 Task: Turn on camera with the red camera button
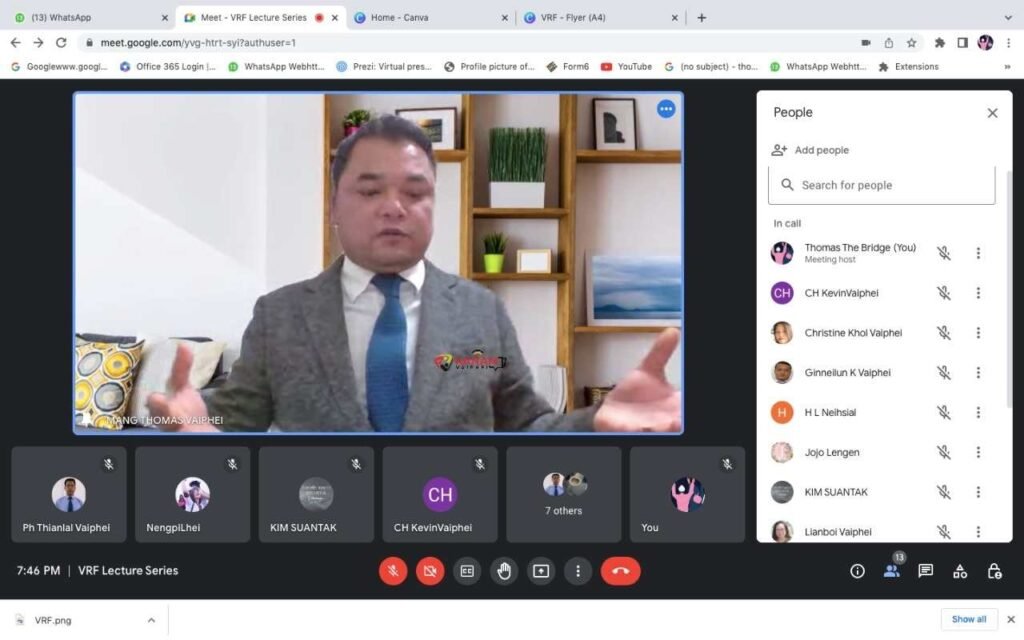[x=430, y=571]
